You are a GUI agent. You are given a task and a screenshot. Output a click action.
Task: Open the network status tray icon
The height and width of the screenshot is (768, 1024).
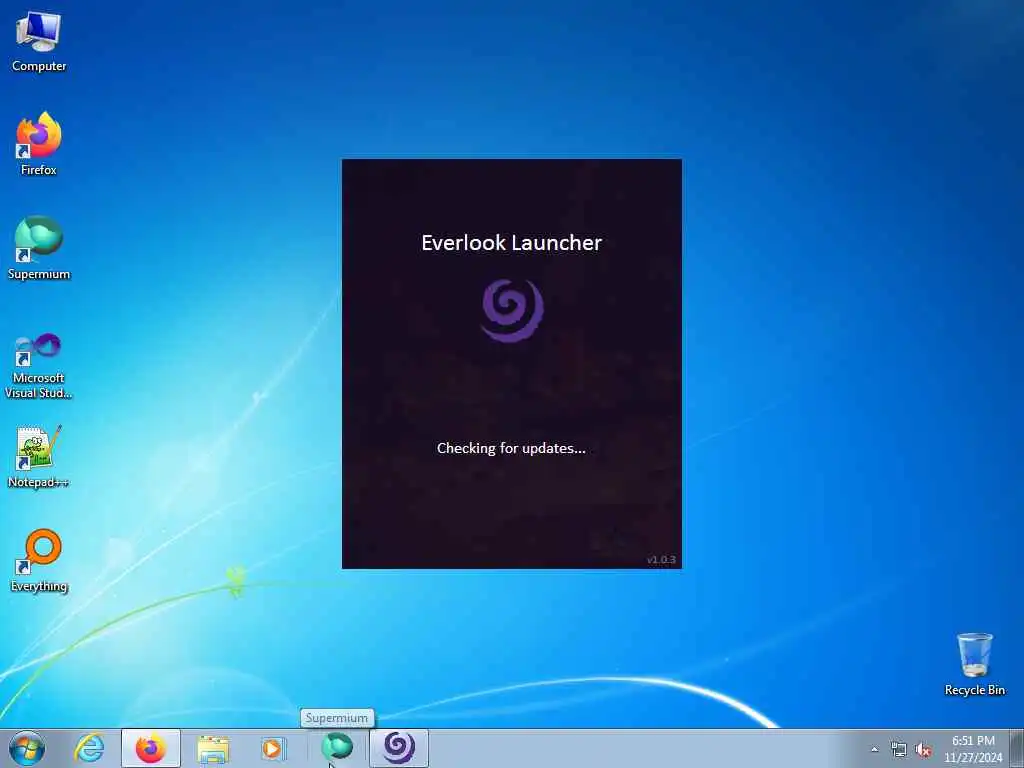[x=899, y=749]
